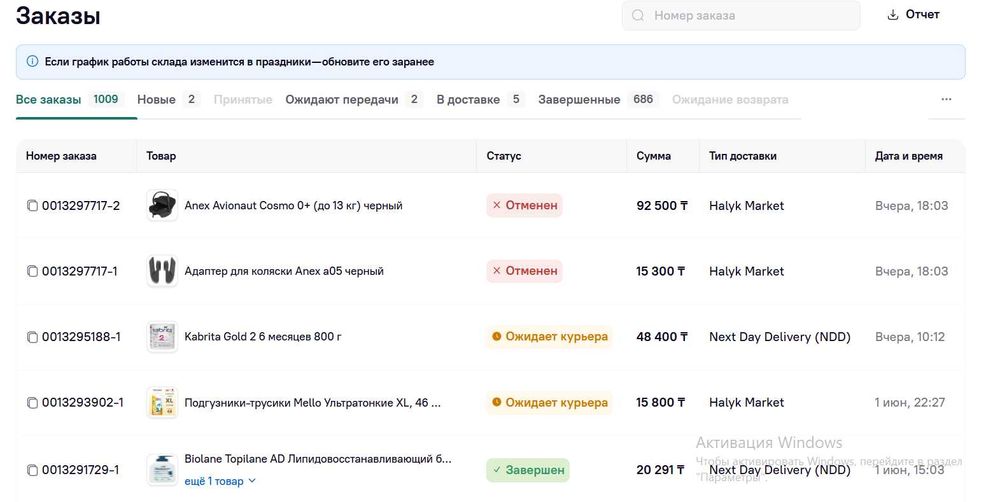The width and height of the screenshot is (1000, 502).
Task: Click 'Подгузники-трусики Mello' product name
Action: coord(312,402)
